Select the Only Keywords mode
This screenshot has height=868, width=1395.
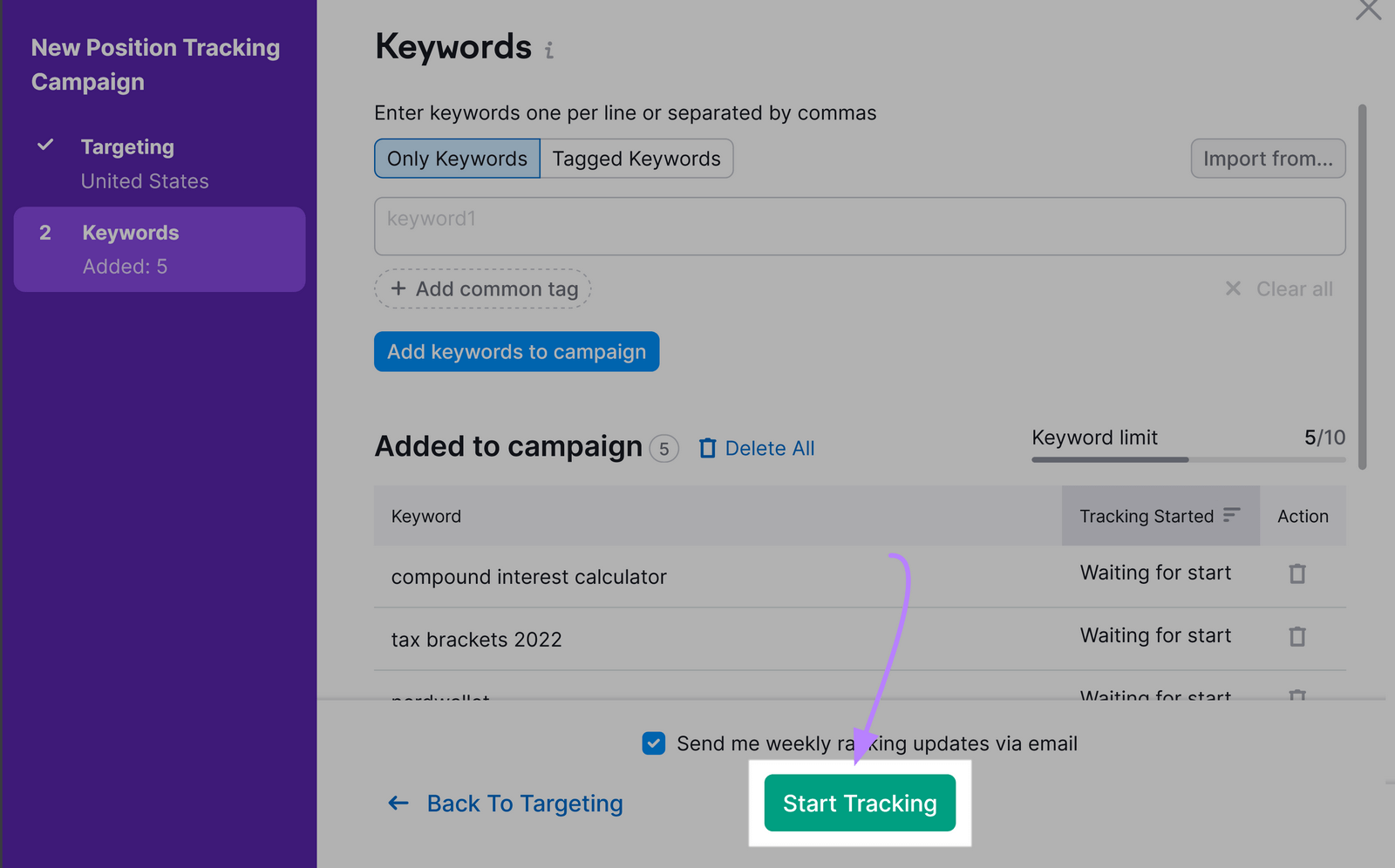pyautogui.click(x=456, y=158)
